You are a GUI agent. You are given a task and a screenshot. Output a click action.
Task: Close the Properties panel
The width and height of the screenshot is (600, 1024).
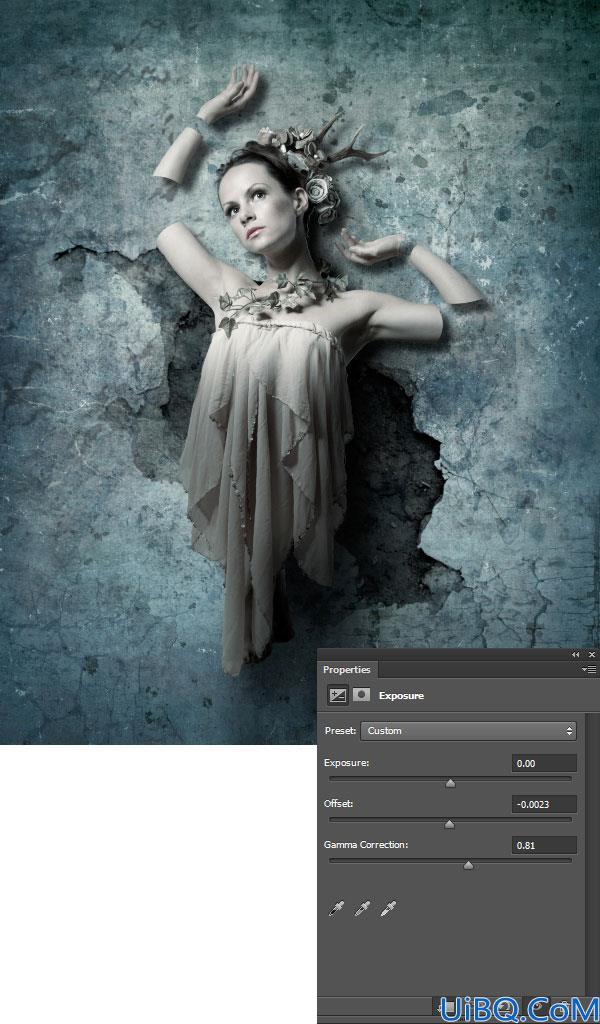click(x=592, y=654)
